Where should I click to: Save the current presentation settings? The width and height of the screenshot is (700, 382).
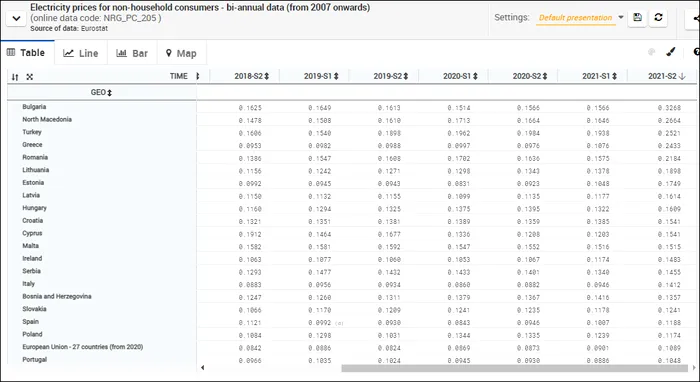[x=638, y=18]
